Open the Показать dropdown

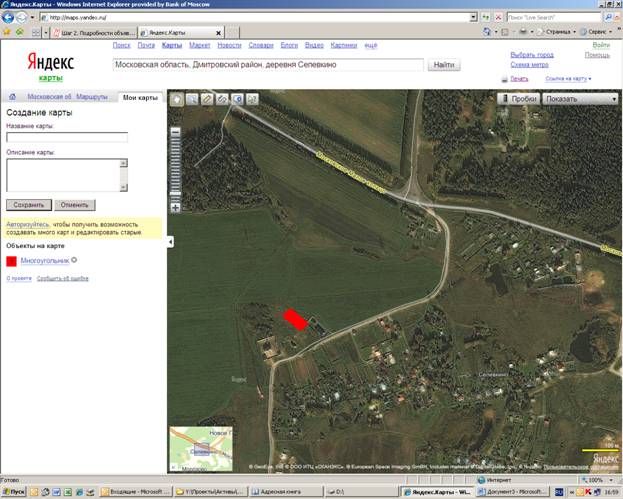(581, 99)
